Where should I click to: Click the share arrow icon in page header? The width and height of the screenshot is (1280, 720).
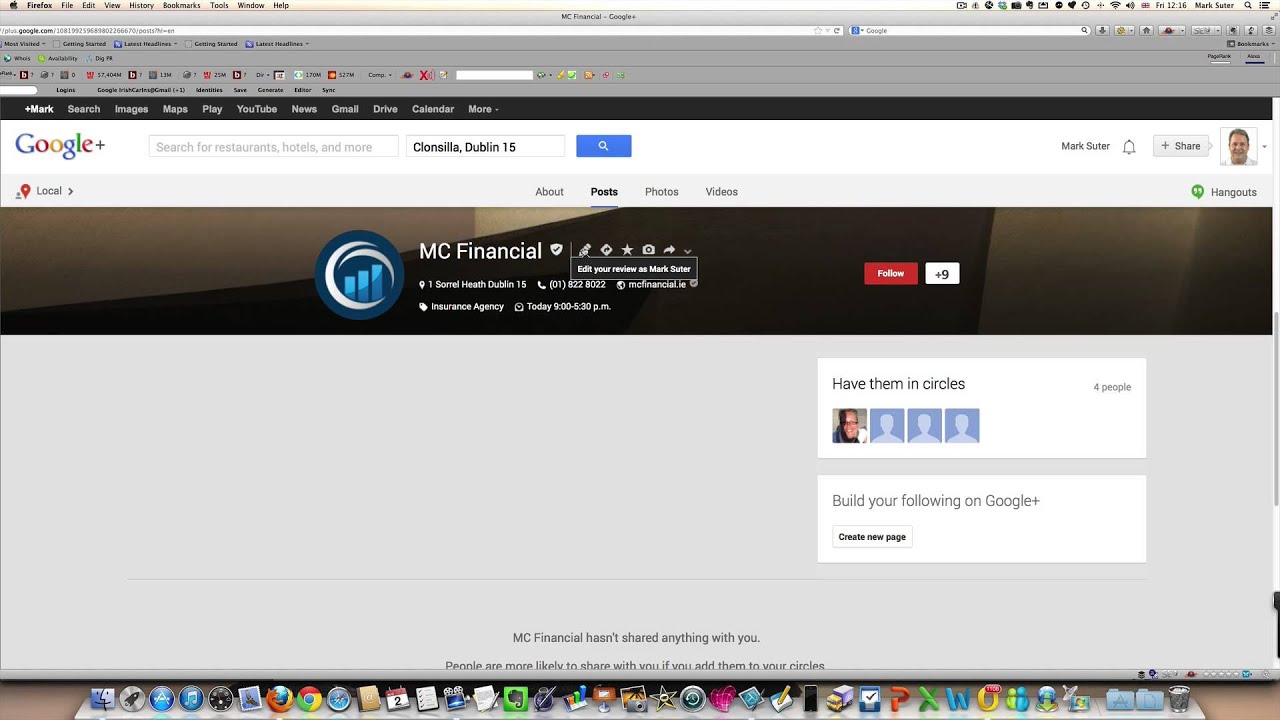(669, 250)
